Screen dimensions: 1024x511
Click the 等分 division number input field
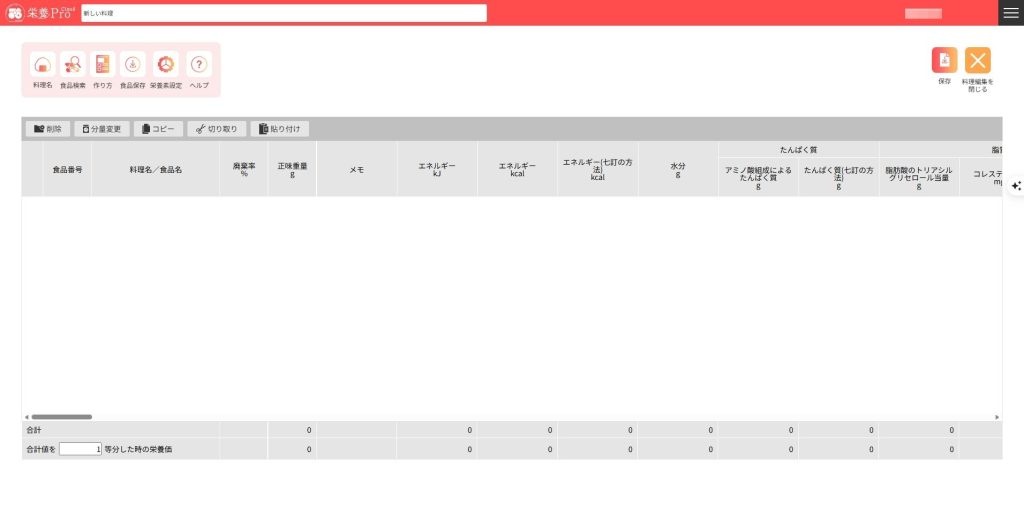(x=80, y=449)
